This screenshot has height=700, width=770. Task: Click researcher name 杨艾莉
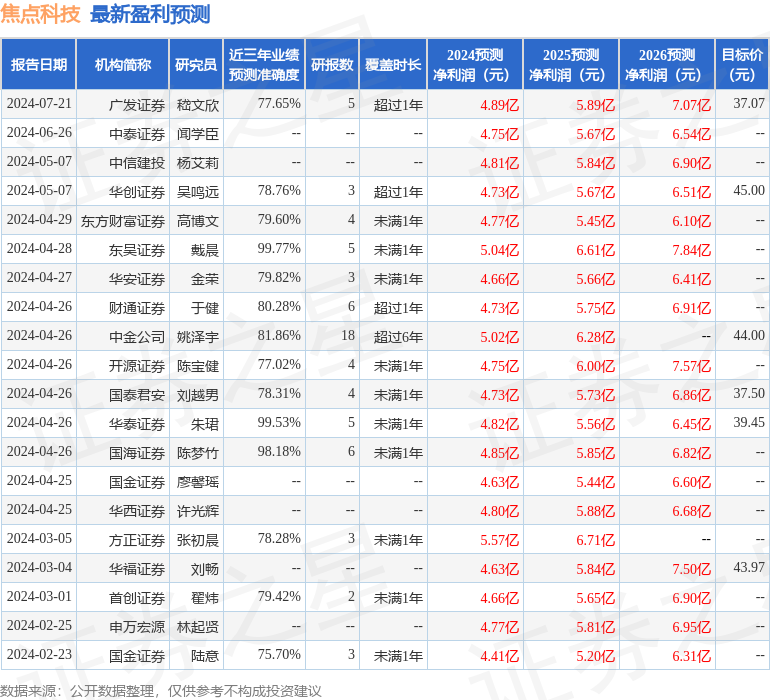[x=197, y=163]
